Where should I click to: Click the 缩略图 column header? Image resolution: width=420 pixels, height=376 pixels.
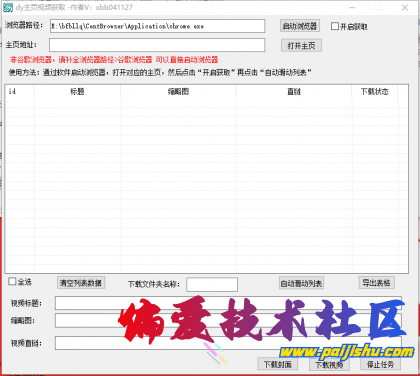(178, 91)
